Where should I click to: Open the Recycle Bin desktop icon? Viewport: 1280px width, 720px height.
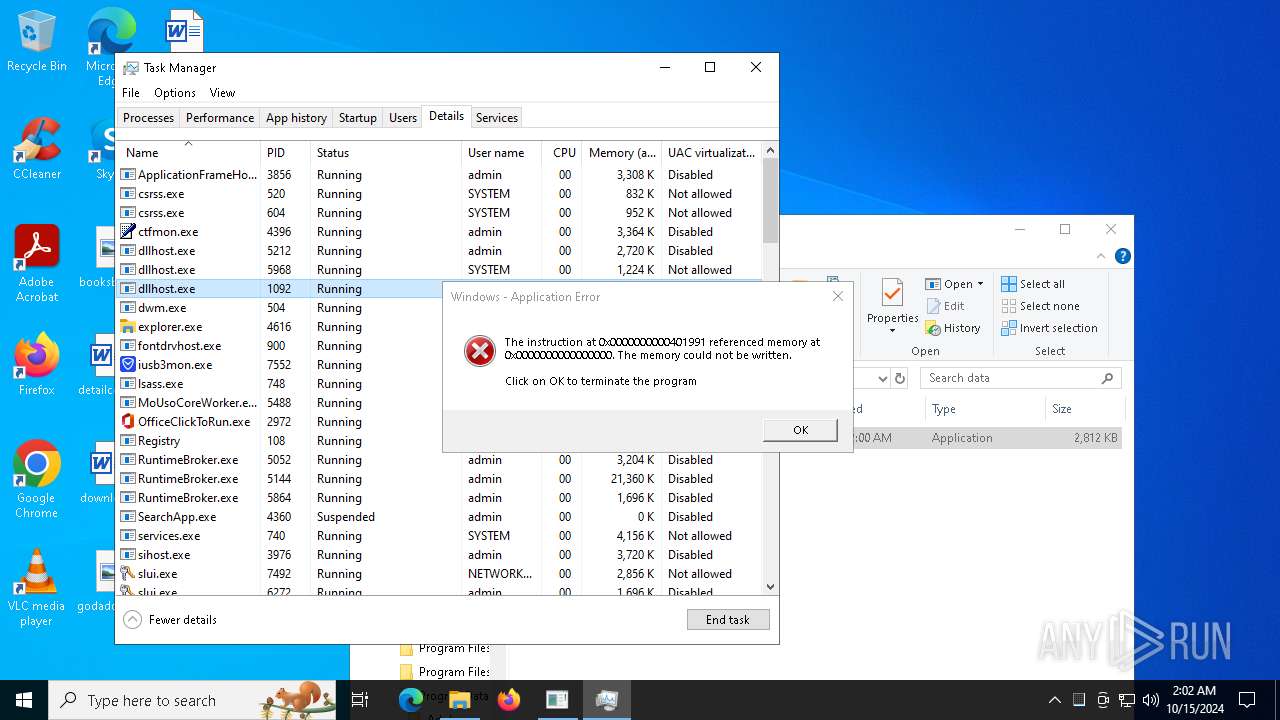[x=37, y=41]
